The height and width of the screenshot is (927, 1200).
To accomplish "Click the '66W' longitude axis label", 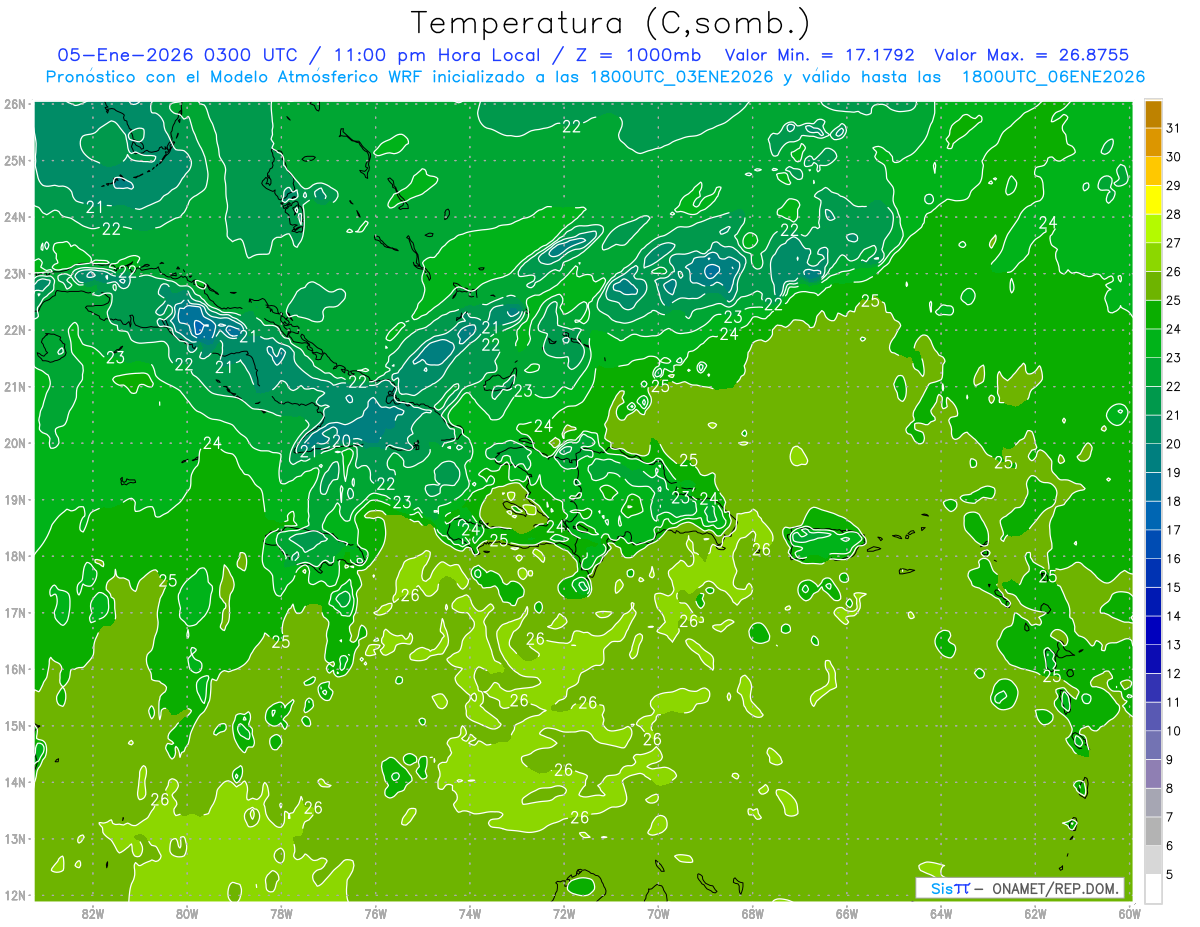I will 847,913.
